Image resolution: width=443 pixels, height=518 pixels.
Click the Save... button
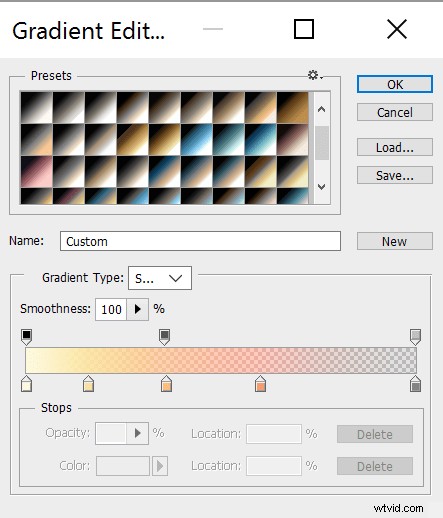click(395, 175)
